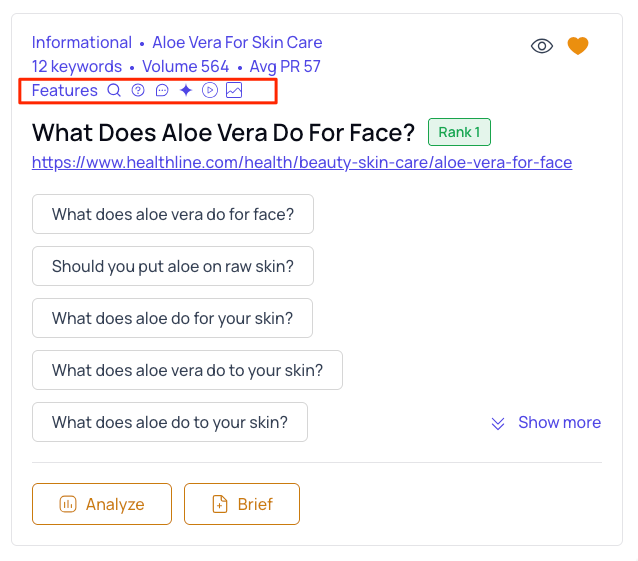Viewport: 638px width, 561px height.
Task: Click the Informational intent label
Action: tap(82, 43)
